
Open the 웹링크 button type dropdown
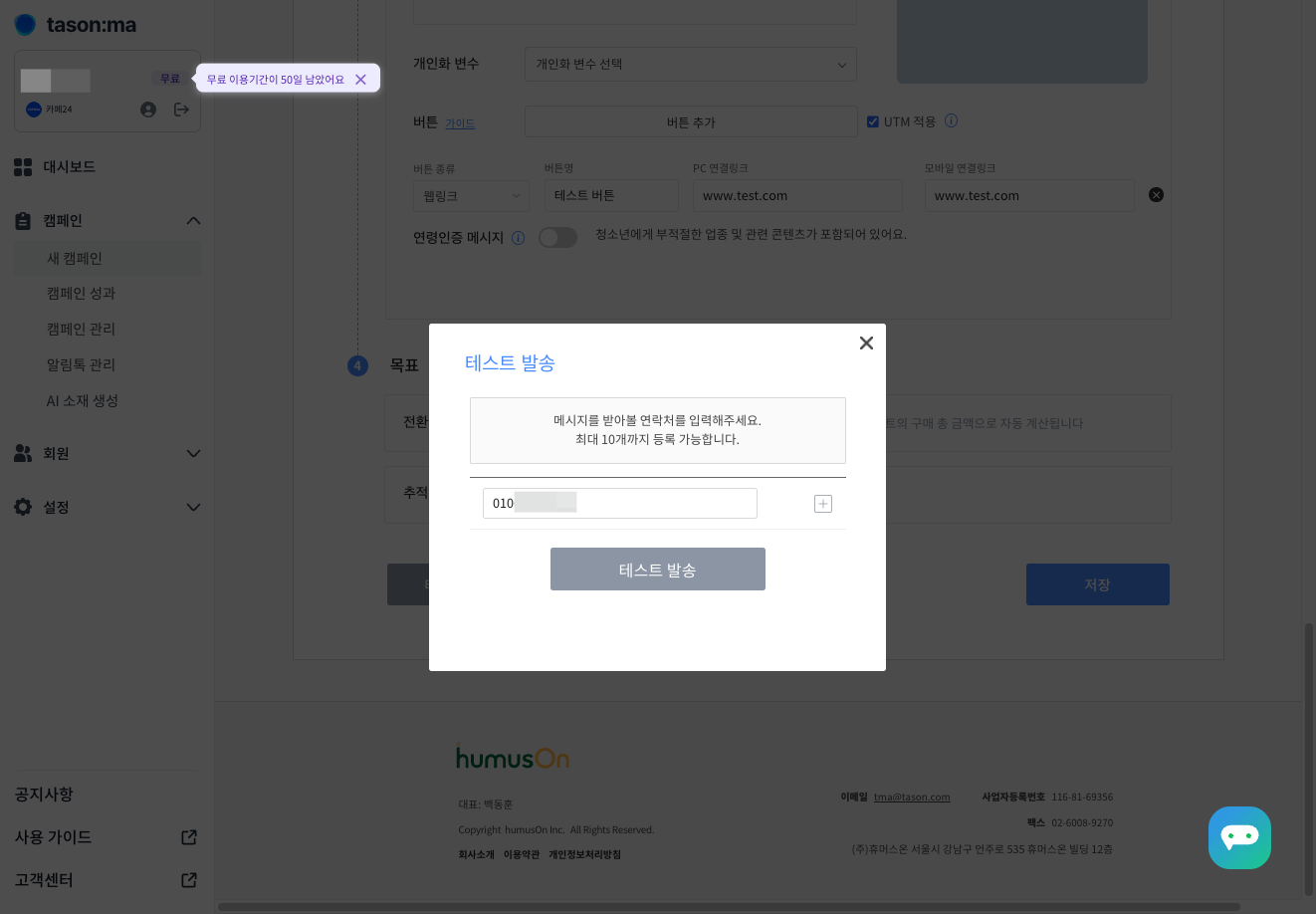(471, 196)
